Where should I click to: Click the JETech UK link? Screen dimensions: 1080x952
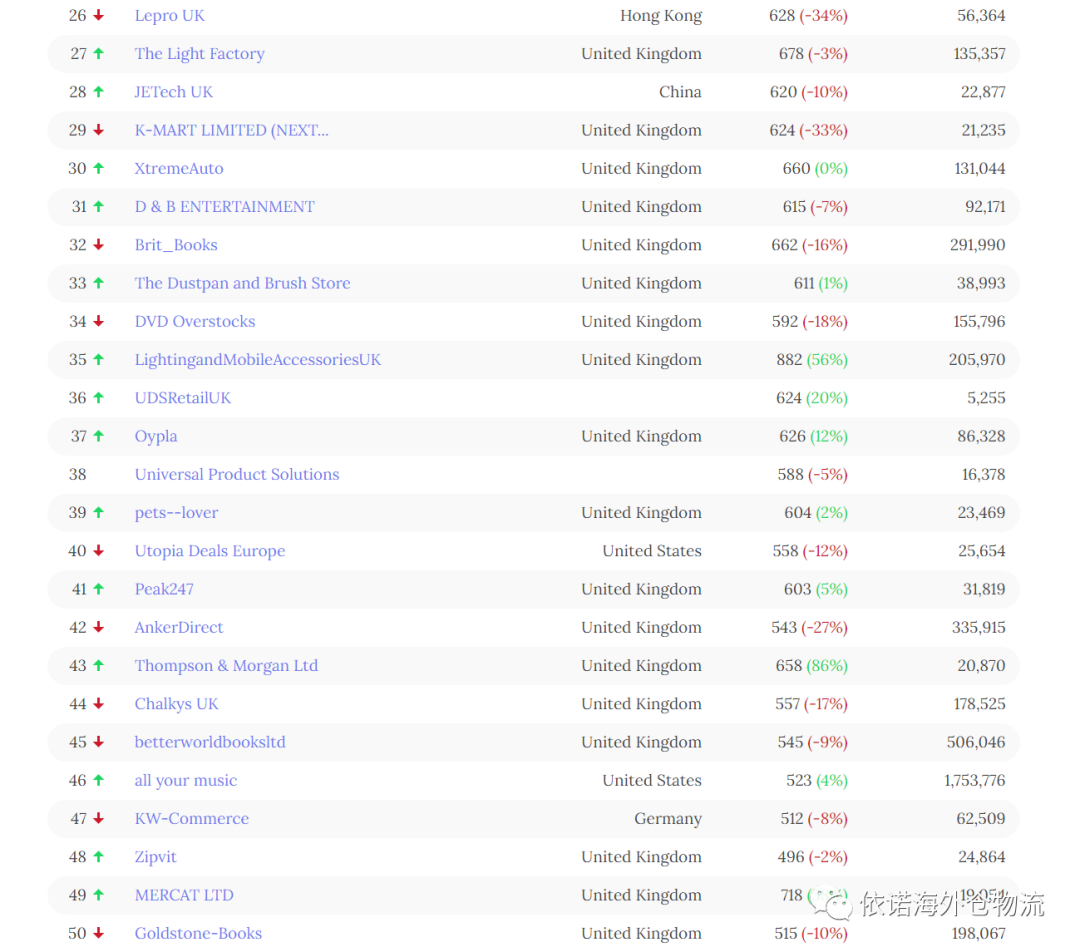(x=174, y=92)
